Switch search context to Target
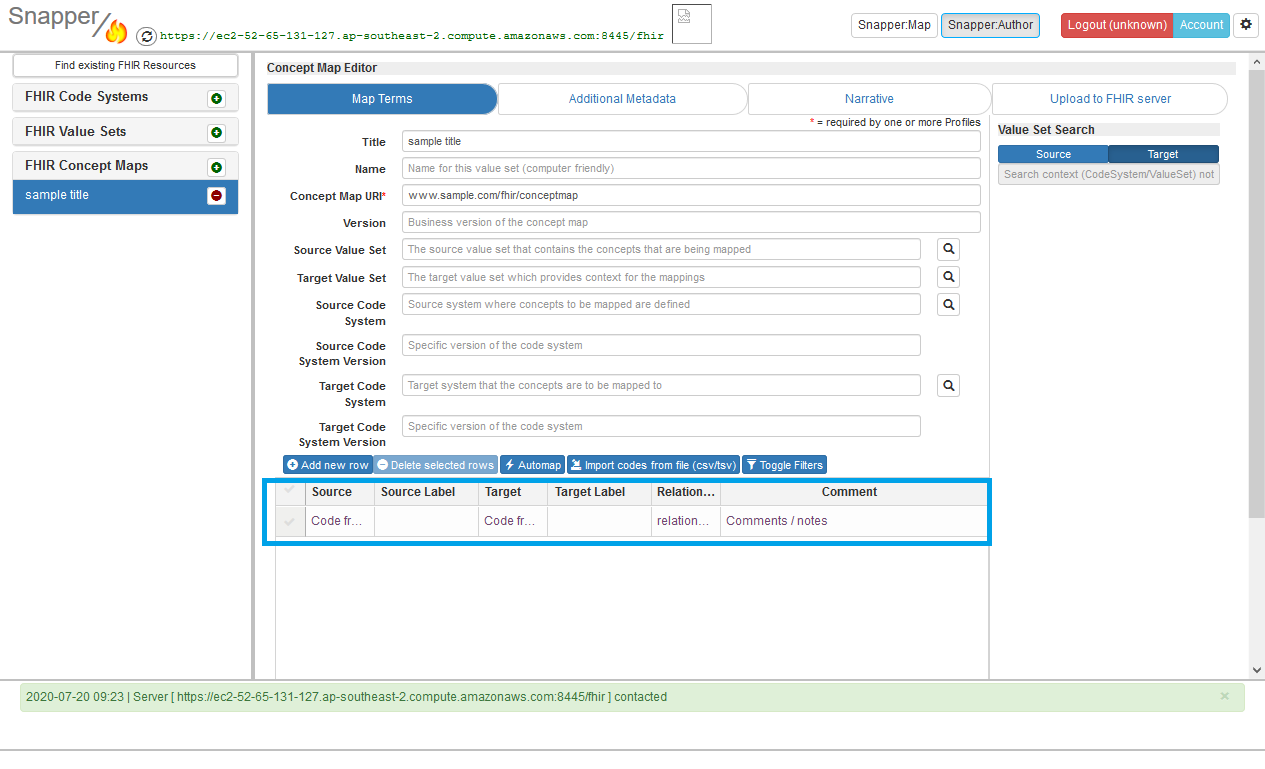Screen dimensions: 1265x769 pos(1163,154)
